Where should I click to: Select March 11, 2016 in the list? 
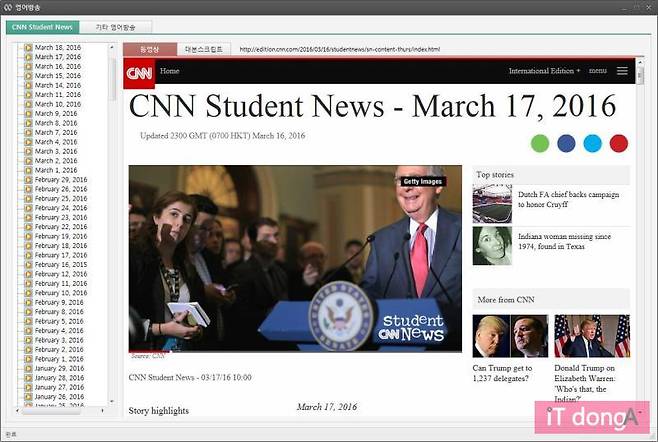[57, 94]
